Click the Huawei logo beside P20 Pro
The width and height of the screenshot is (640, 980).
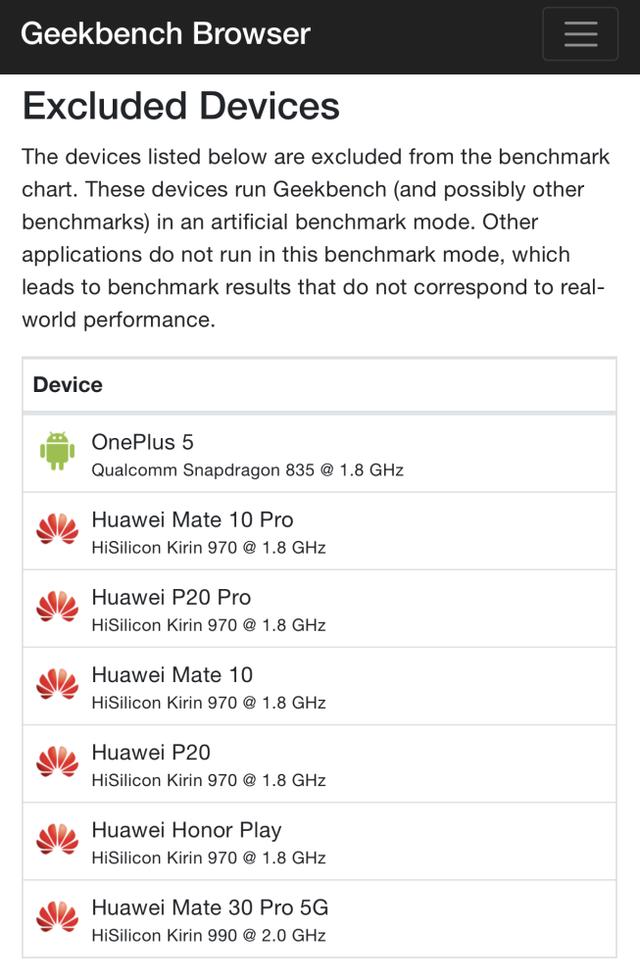pos(57,606)
